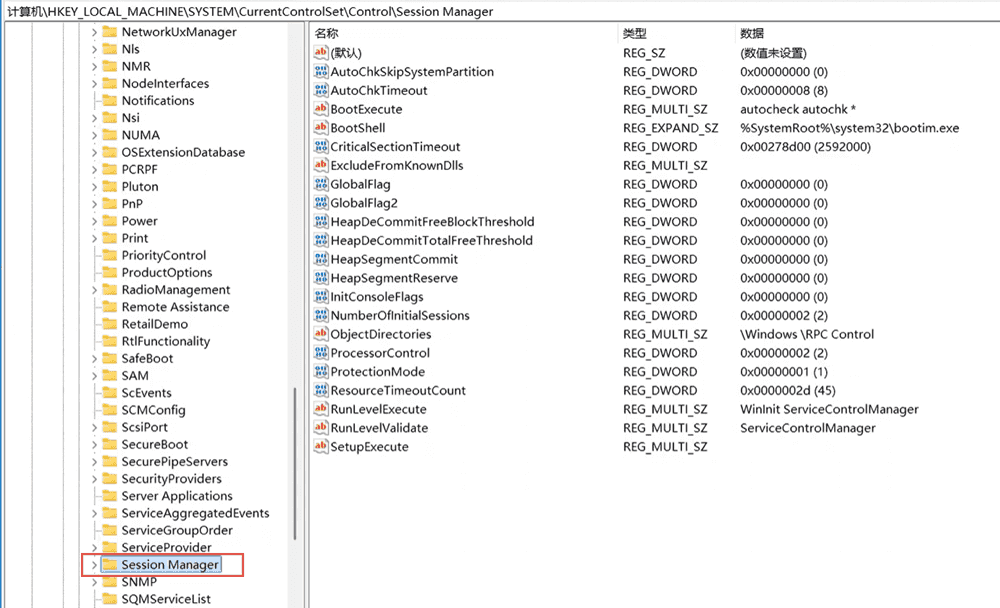1000x608 pixels.
Task: Select the Remote Assistance key
Action: pyautogui.click(x=175, y=307)
